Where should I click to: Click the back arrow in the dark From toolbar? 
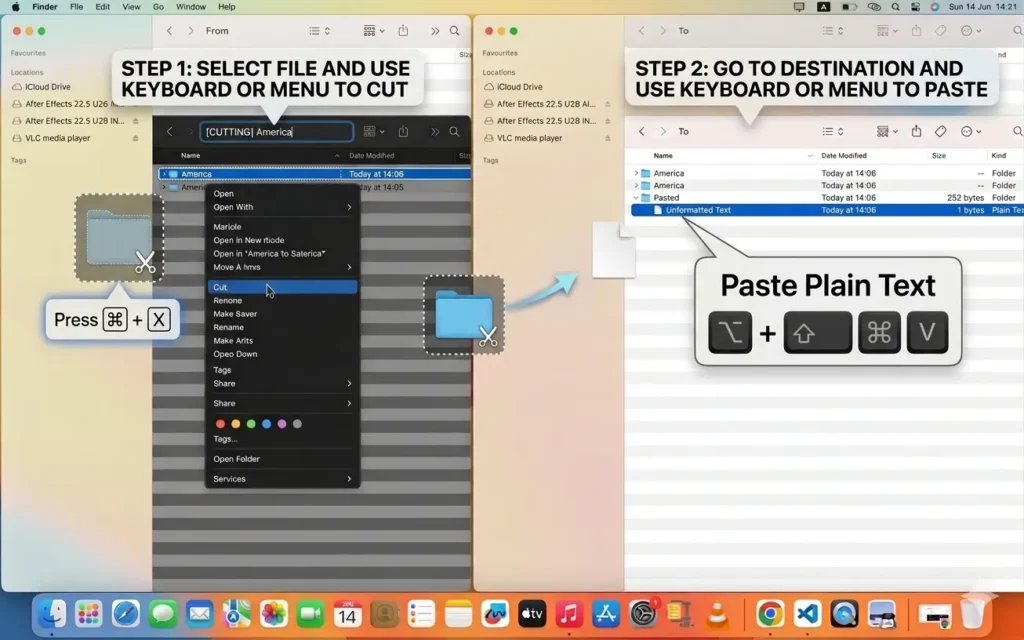(169, 132)
